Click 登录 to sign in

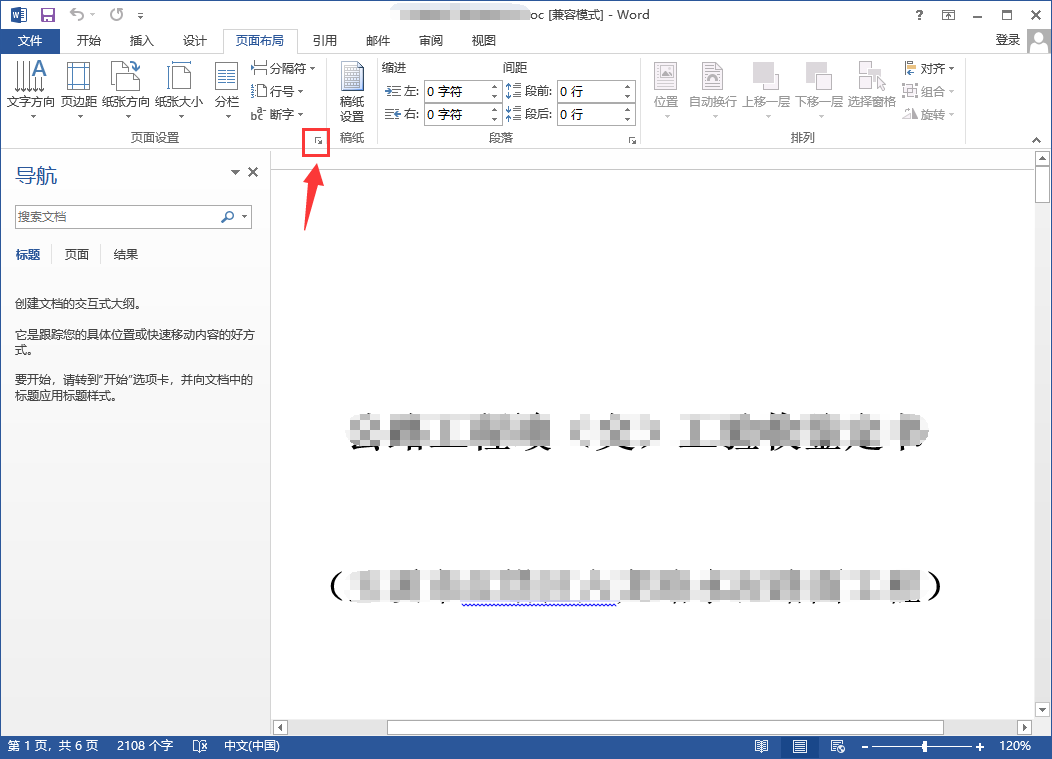click(1008, 40)
